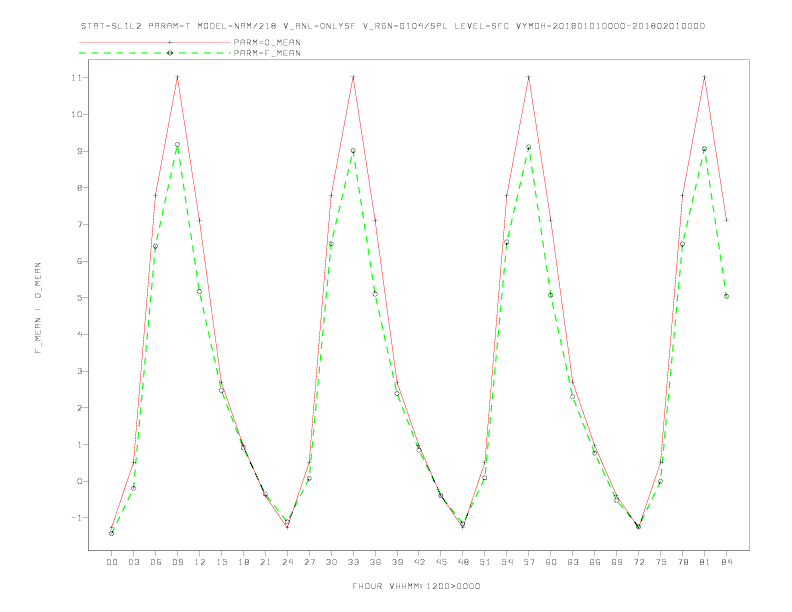Click x-axis tick label 84
Image resolution: width=792 pixels, height=612 pixels.
point(726,562)
